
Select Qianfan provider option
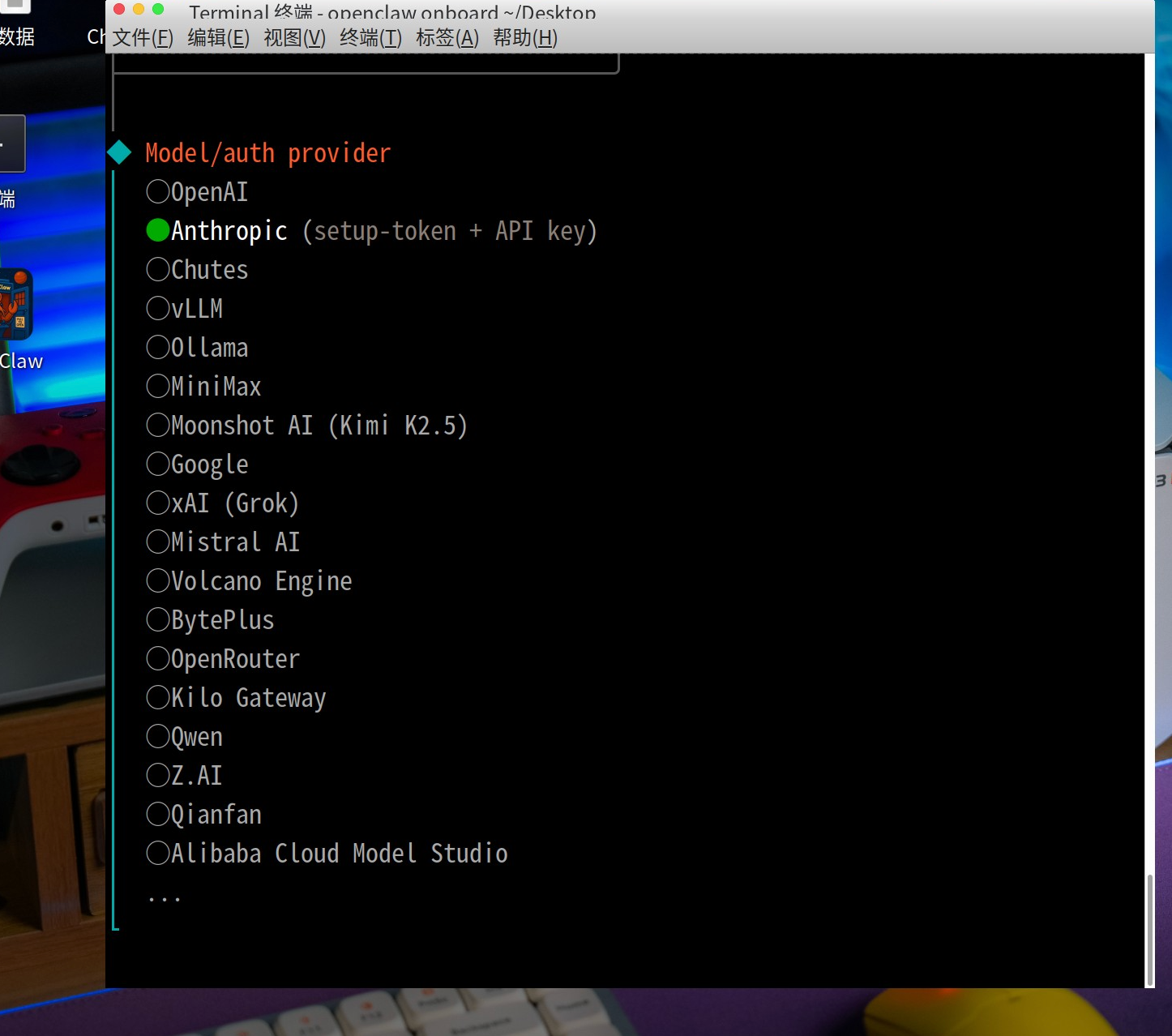coord(203,815)
